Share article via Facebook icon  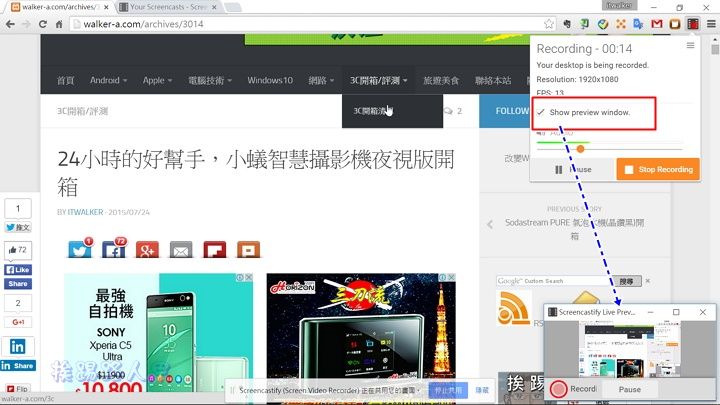pyautogui.click(x=113, y=249)
